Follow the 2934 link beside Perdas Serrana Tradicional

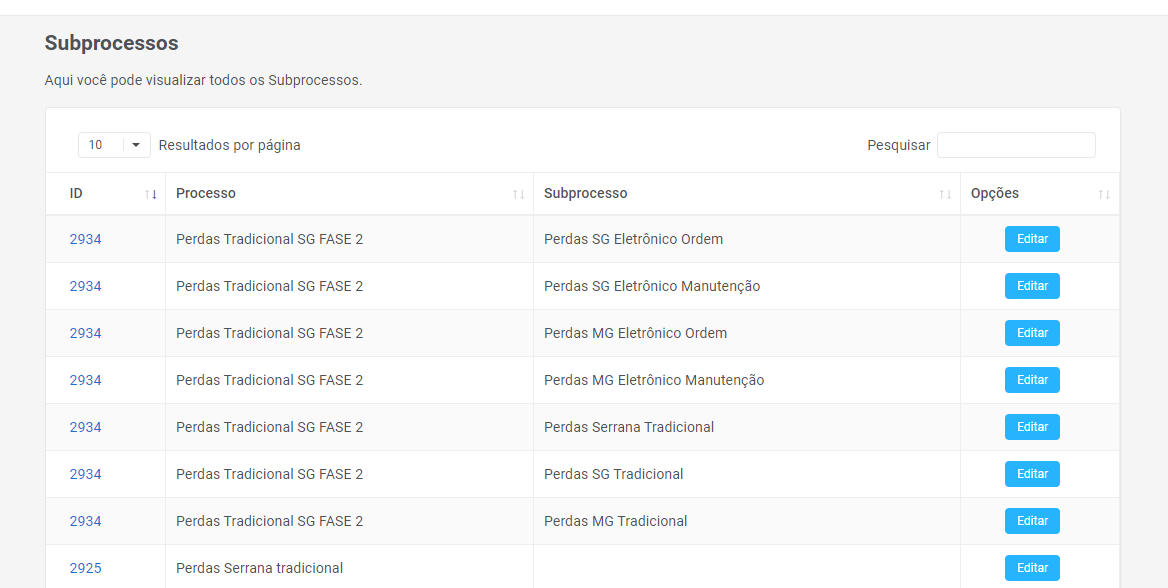tap(86, 427)
